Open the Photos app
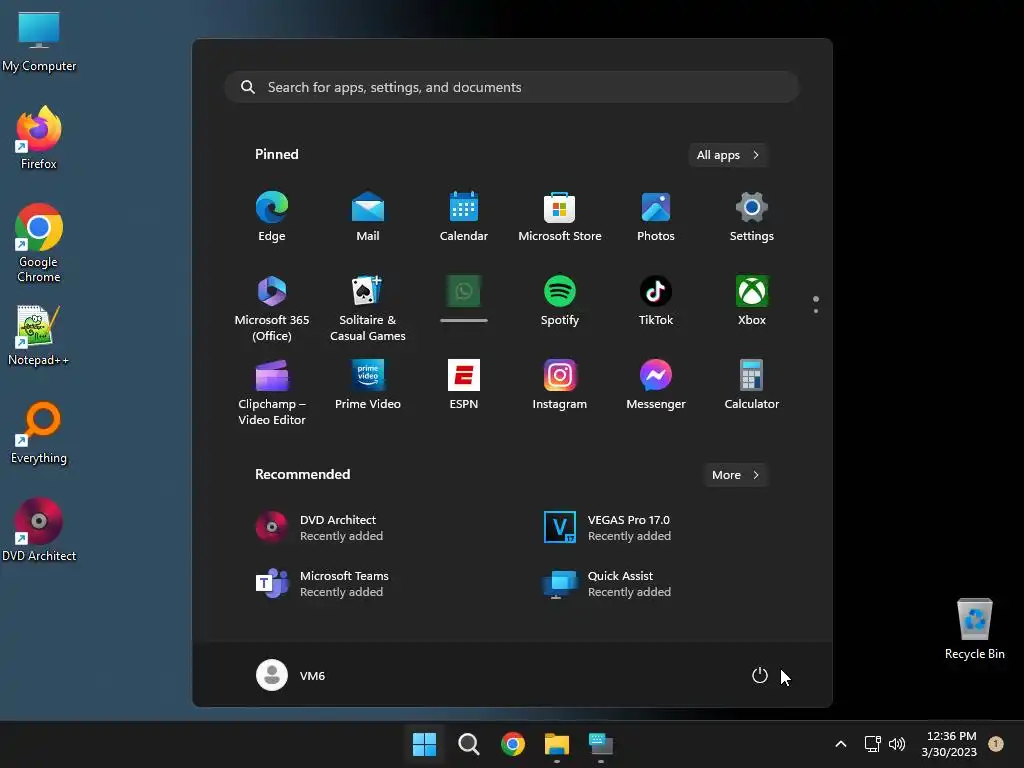 click(x=656, y=217)
